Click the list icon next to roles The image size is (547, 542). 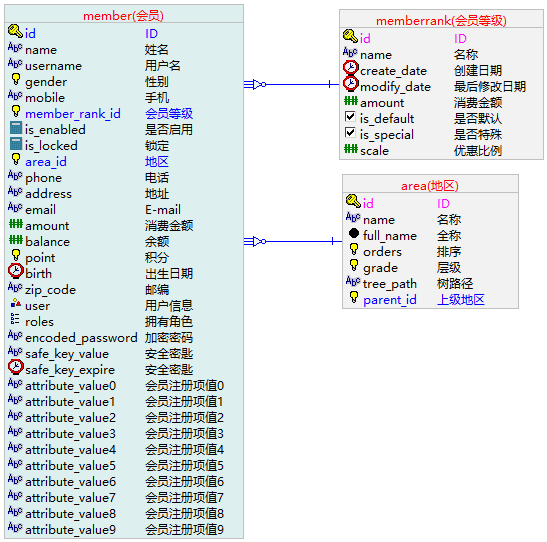(x=15, y=319)
